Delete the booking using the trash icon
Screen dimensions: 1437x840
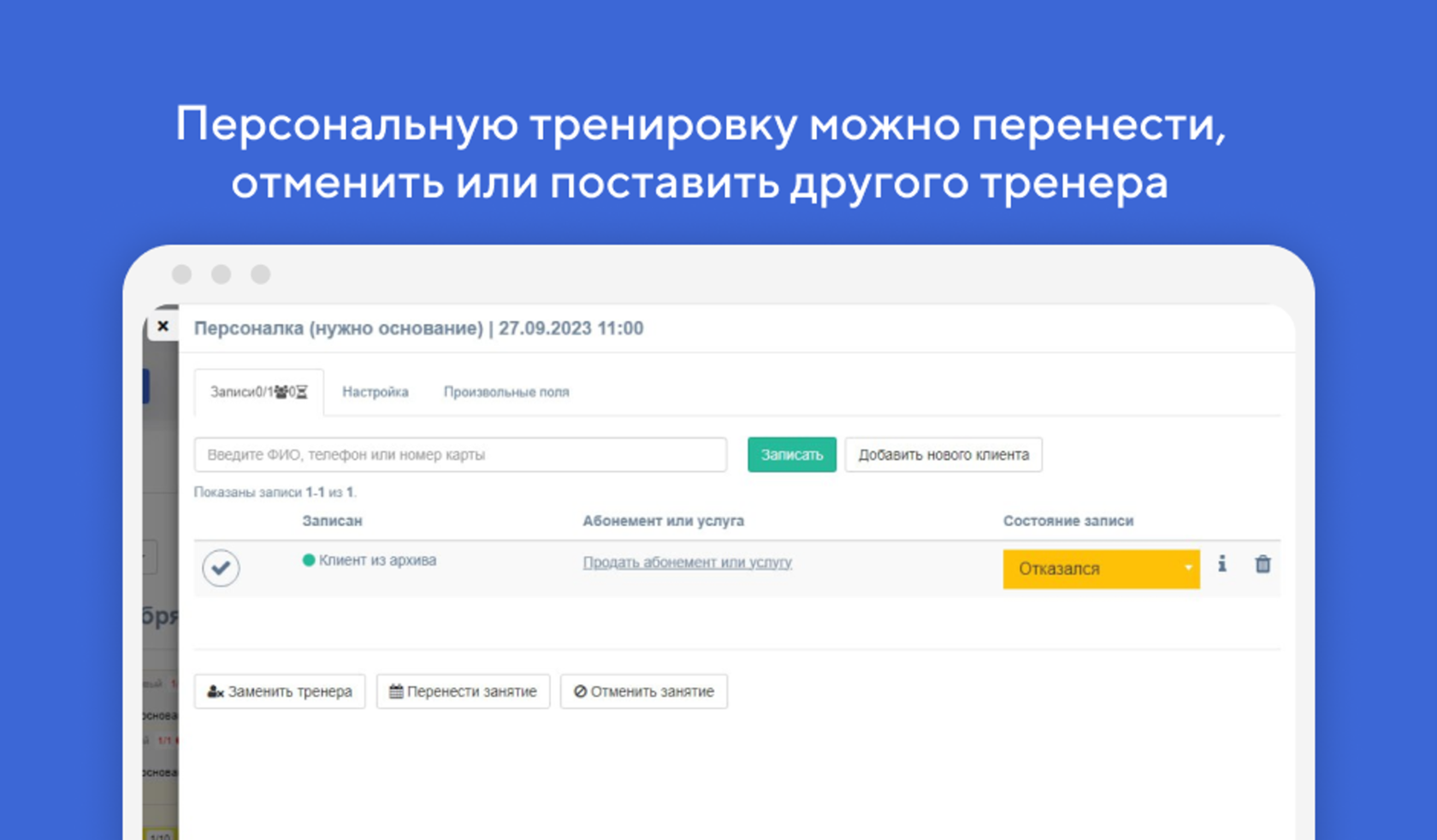point(1263,565)
